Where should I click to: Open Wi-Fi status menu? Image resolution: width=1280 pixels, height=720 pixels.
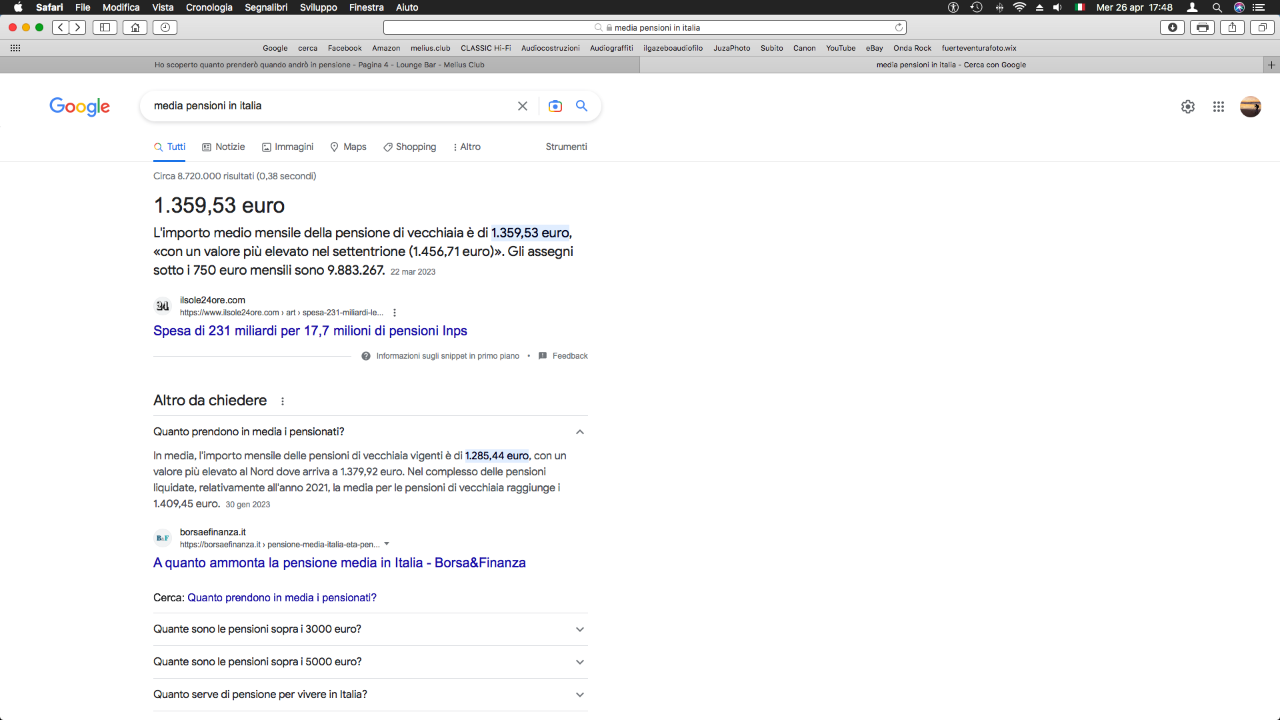click(x=1020, y=7)
